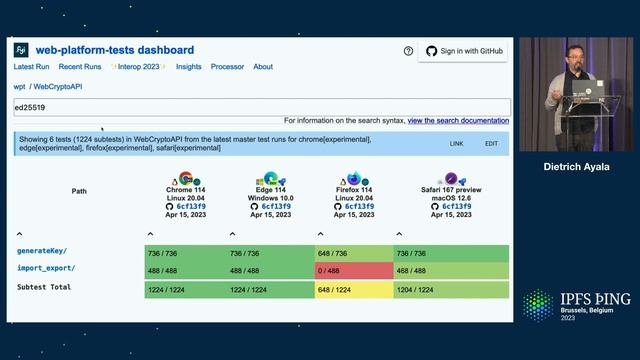Open the import_export/ directory
This screenshot has height=360, width=640.
pyautogui.click(x=46, y=268)
